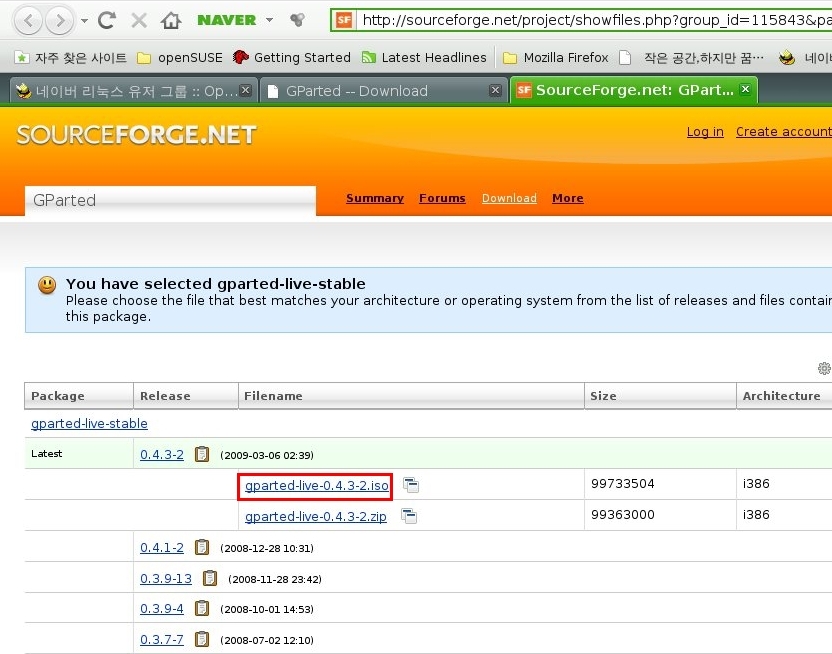Click the gear settings icon above the table
The image size is (832, 654).
pyautogui.click(x=824, y=368)
